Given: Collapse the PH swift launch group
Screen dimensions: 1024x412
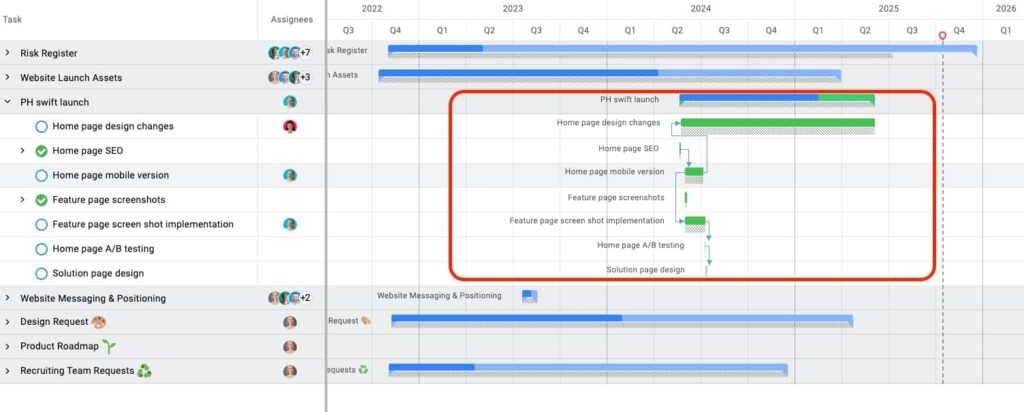Looking at the screenshot, I should tap(7, 102).
